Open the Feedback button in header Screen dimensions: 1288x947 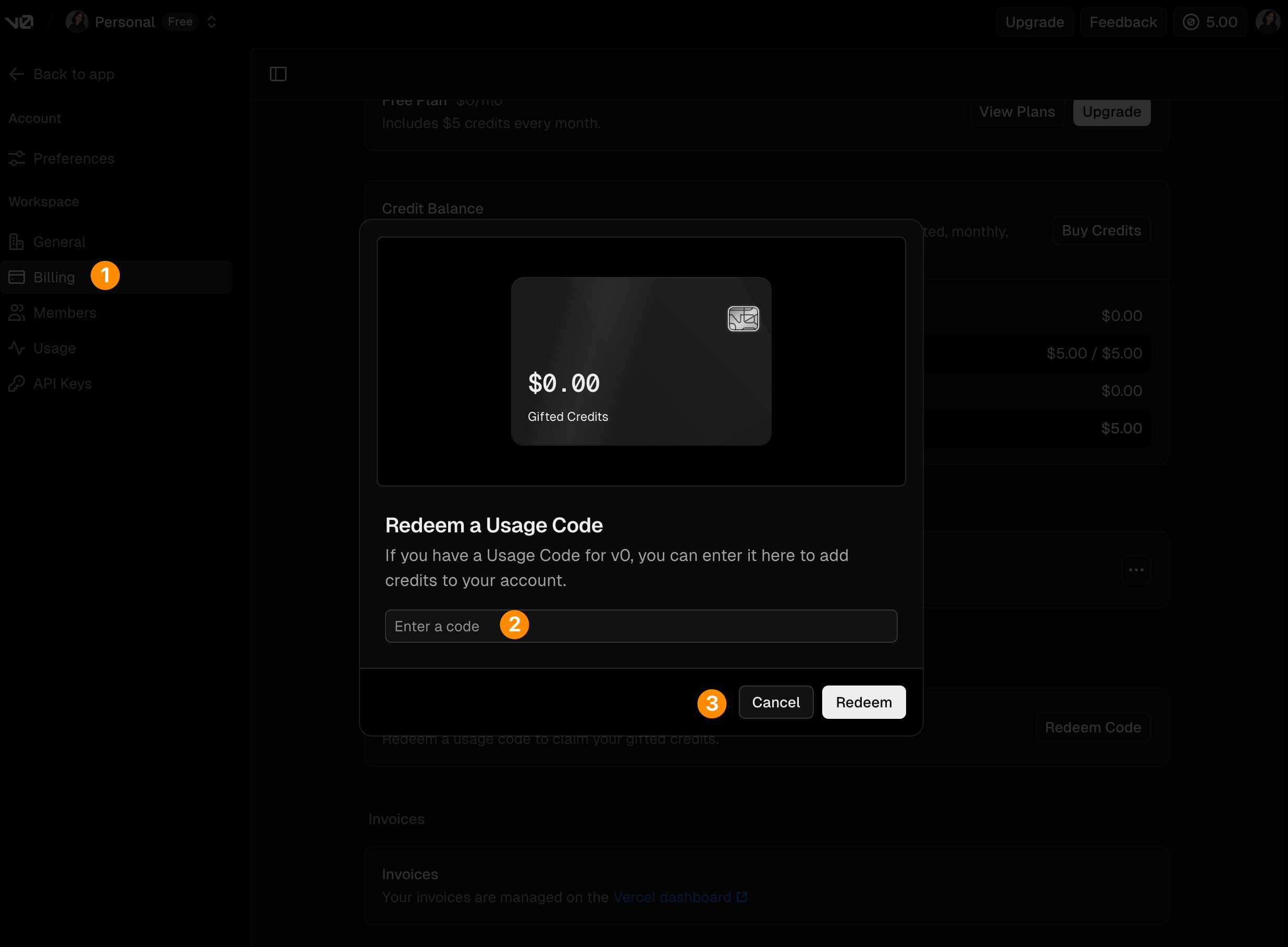[x=1123, y=22]
